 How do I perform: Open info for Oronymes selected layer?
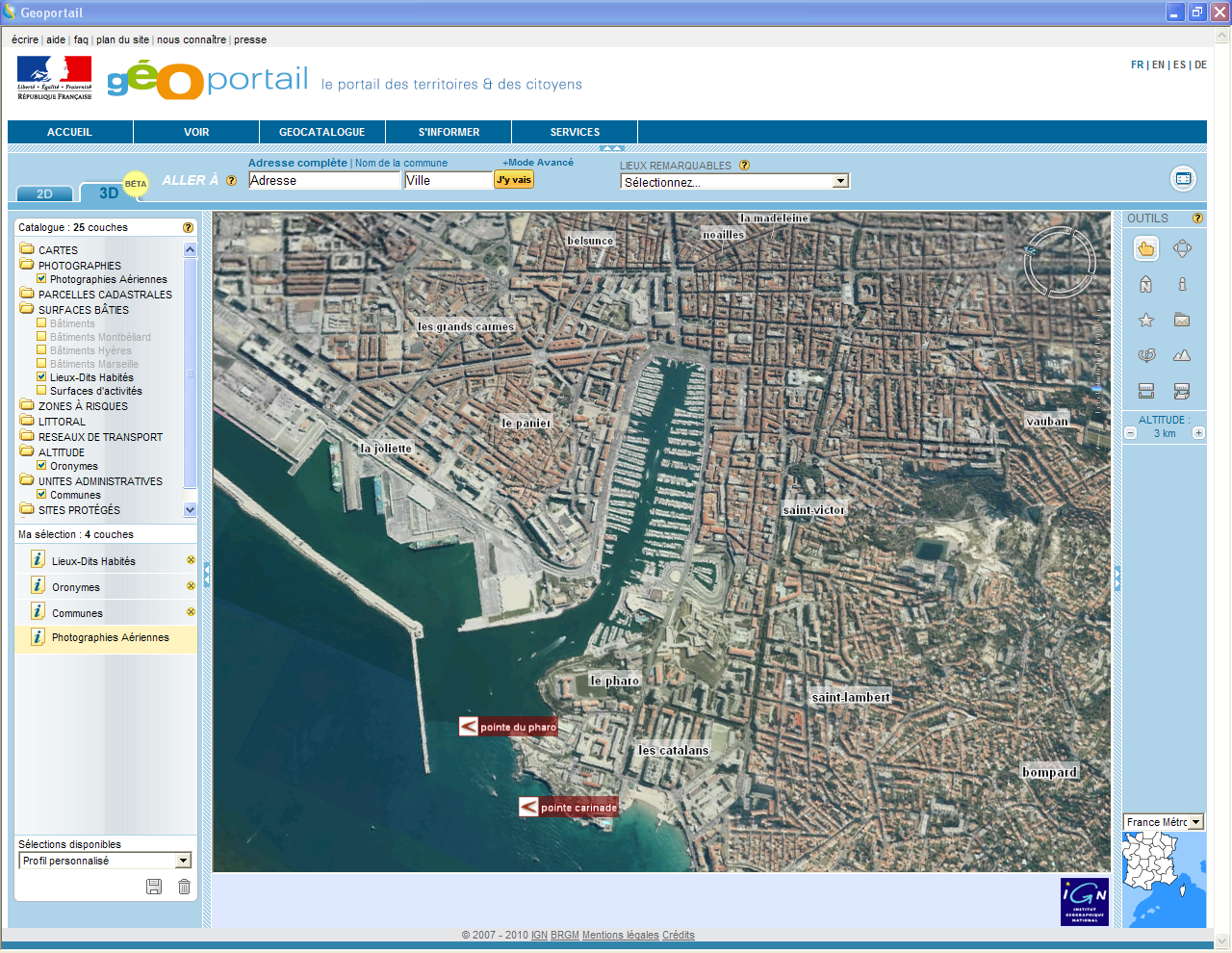[x=38, y=585]
